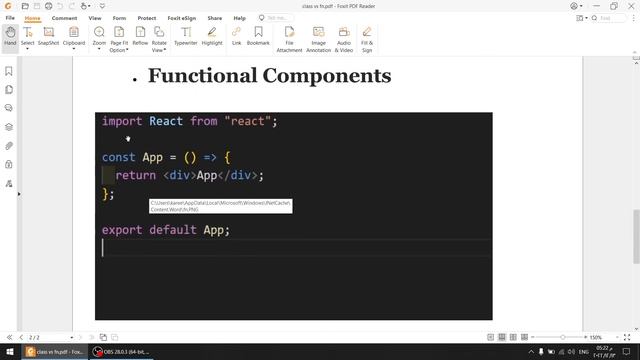Click the Zoom tool icon
Image resolution: width=640 pixels, height=360 pixels.
(x=99, y=32)
